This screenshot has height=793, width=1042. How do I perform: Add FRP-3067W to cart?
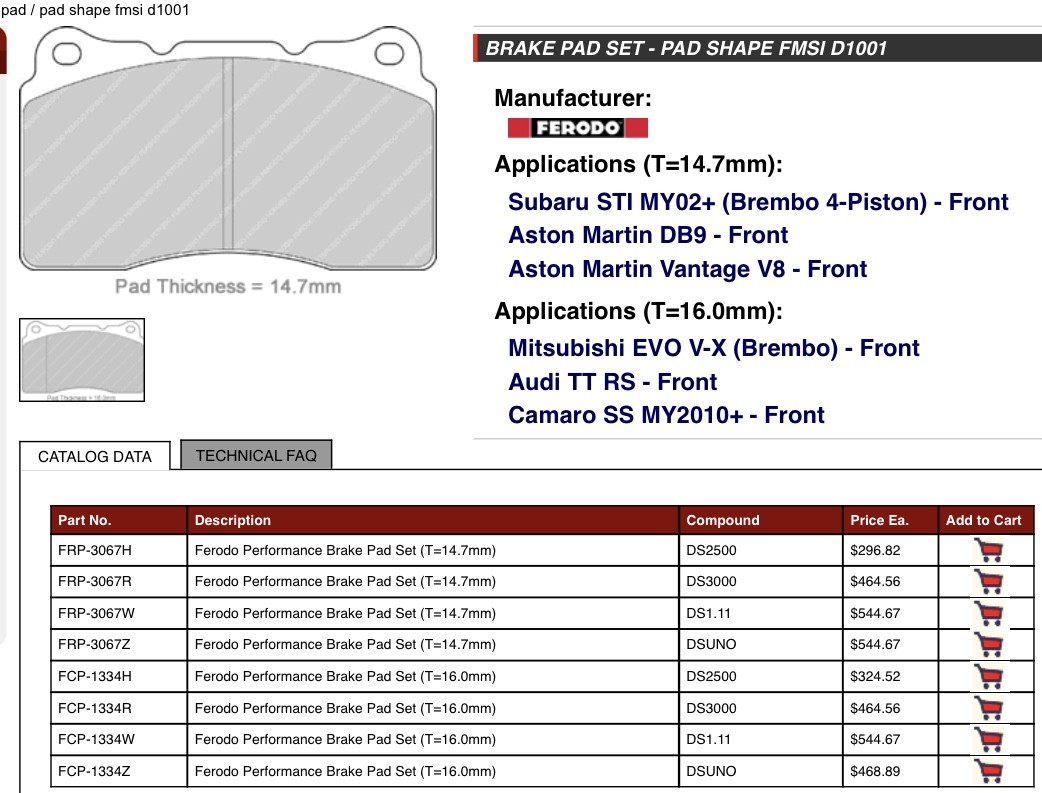[988, 613]
